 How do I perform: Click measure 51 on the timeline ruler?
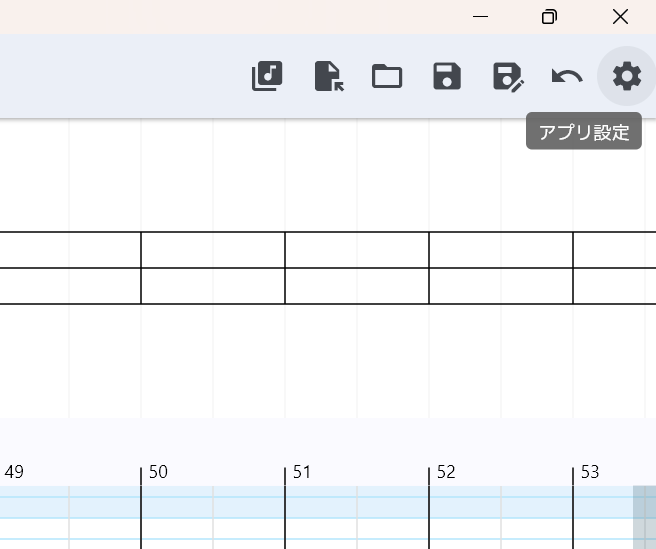click(302, 472)
